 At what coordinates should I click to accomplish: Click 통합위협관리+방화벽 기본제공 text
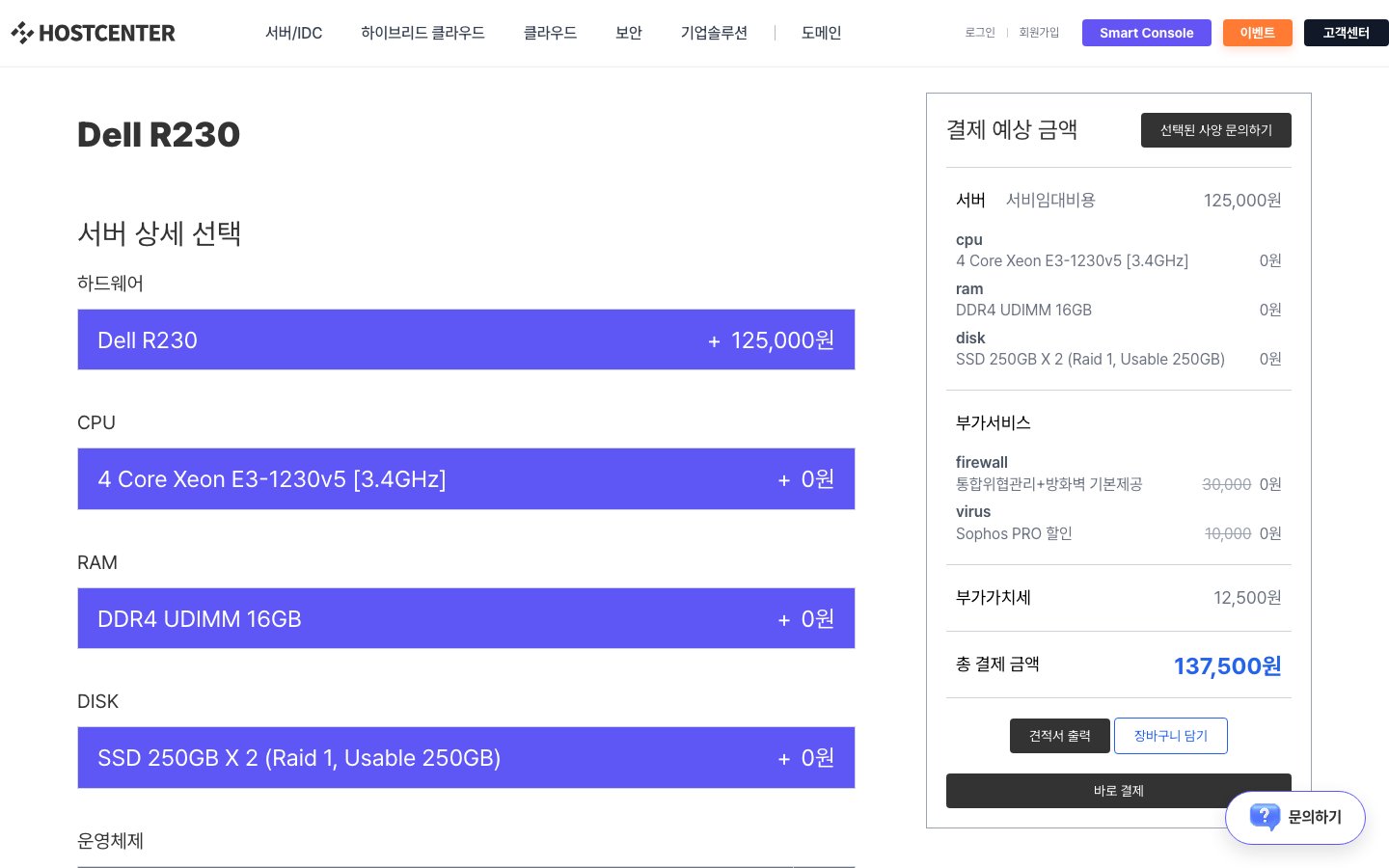pos(1049,484)
